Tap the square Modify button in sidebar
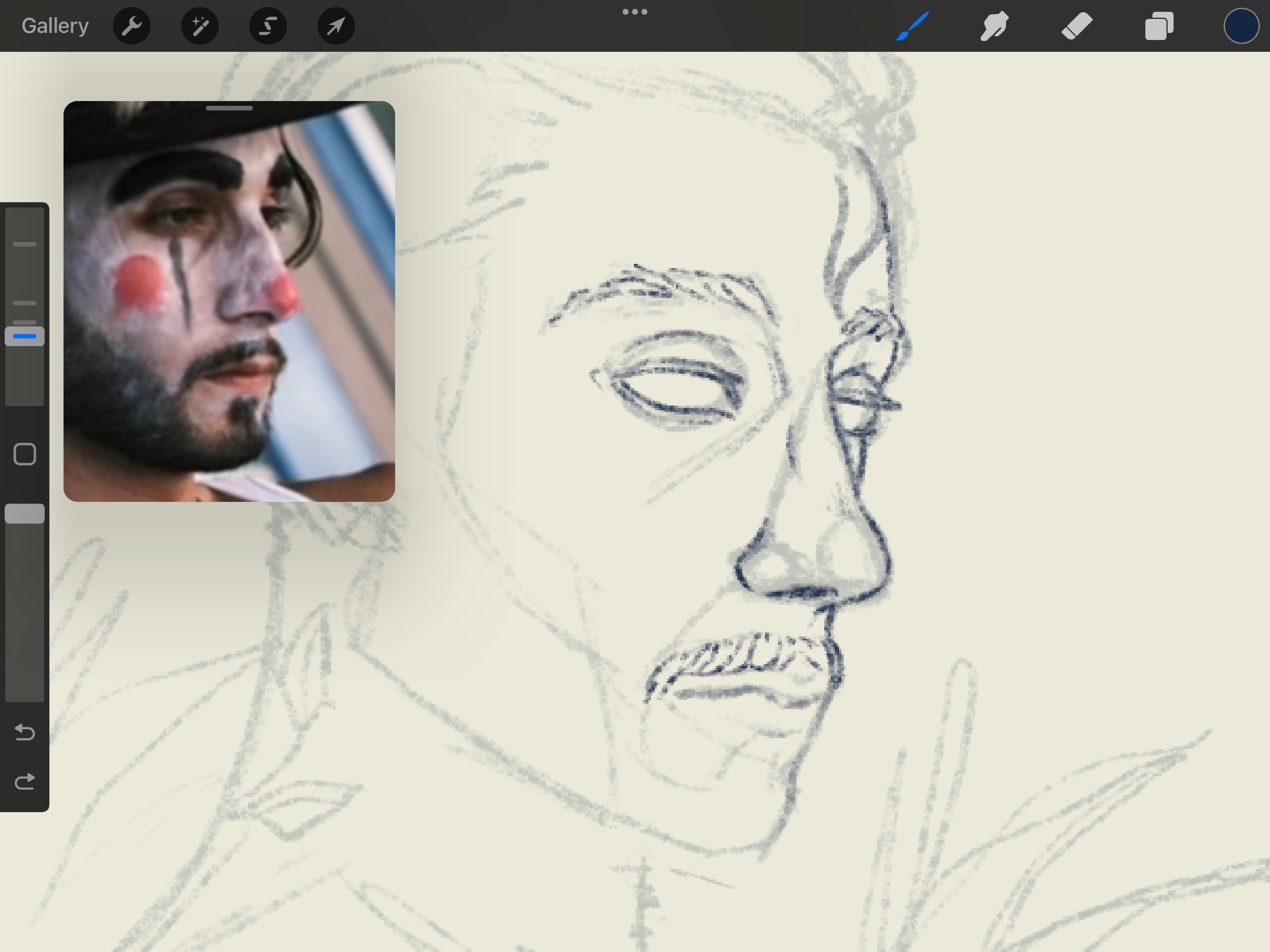This screenshot has width=1270, height=952. (25, 454)
